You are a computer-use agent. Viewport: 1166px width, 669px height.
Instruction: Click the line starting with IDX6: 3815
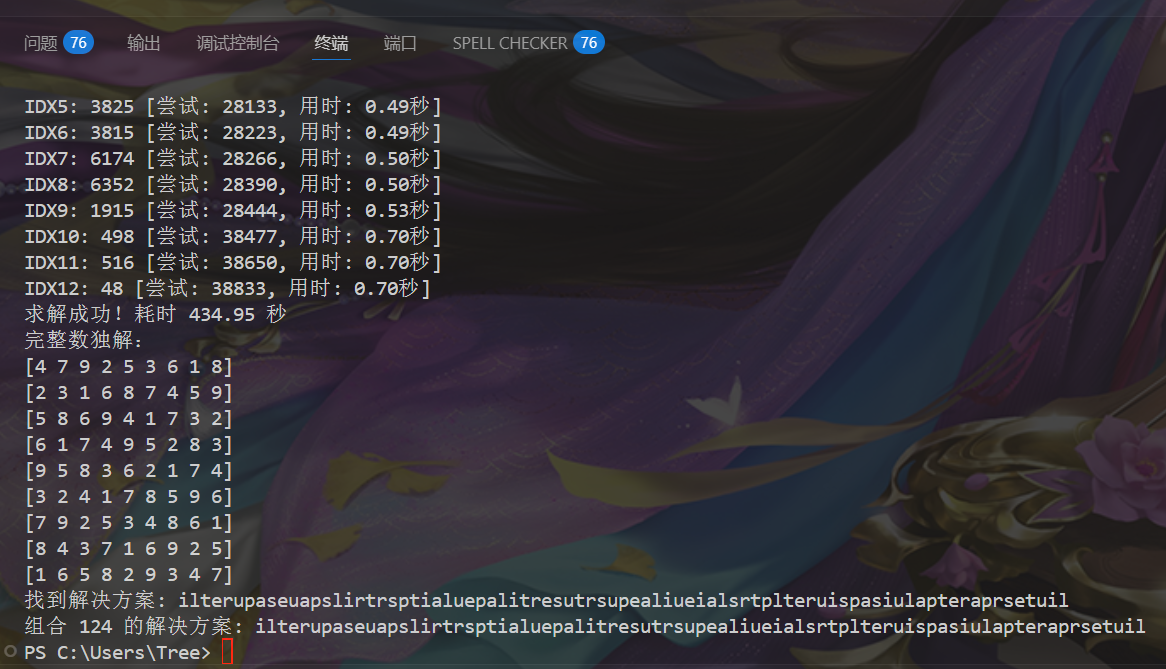click(x=233, y=132)
